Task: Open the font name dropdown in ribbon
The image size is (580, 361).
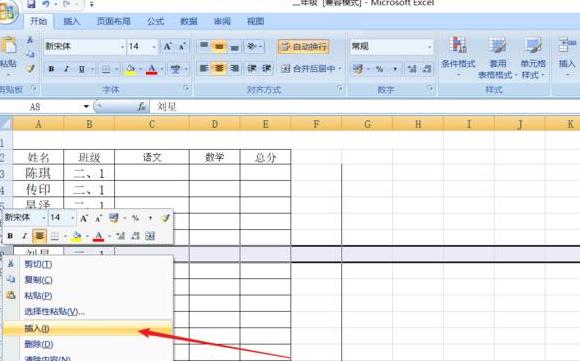Action: (122, 47)
